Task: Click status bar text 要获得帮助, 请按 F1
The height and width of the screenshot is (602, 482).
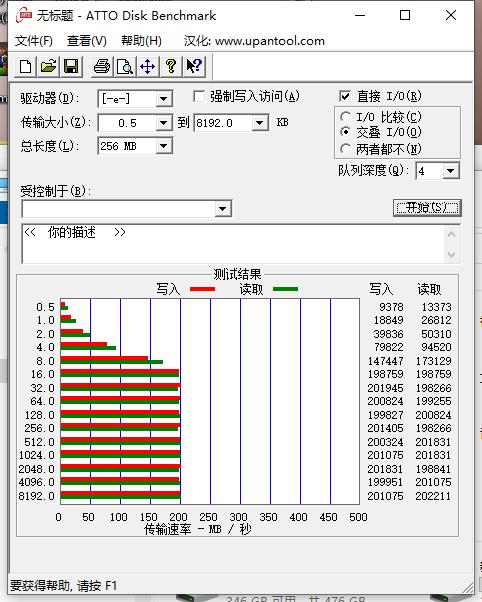Action: pos(63,585)
